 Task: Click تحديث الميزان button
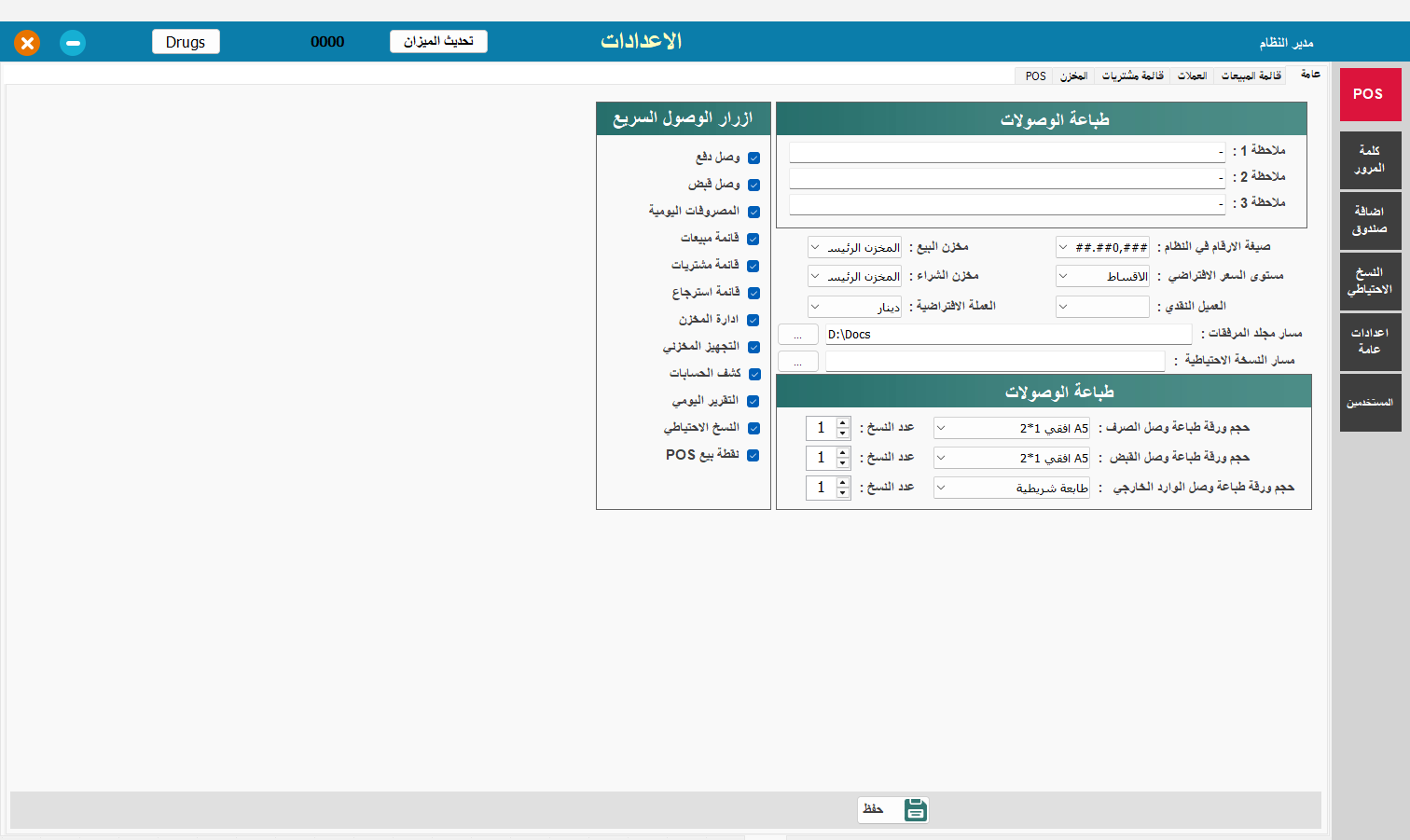[x=438, y=41]
